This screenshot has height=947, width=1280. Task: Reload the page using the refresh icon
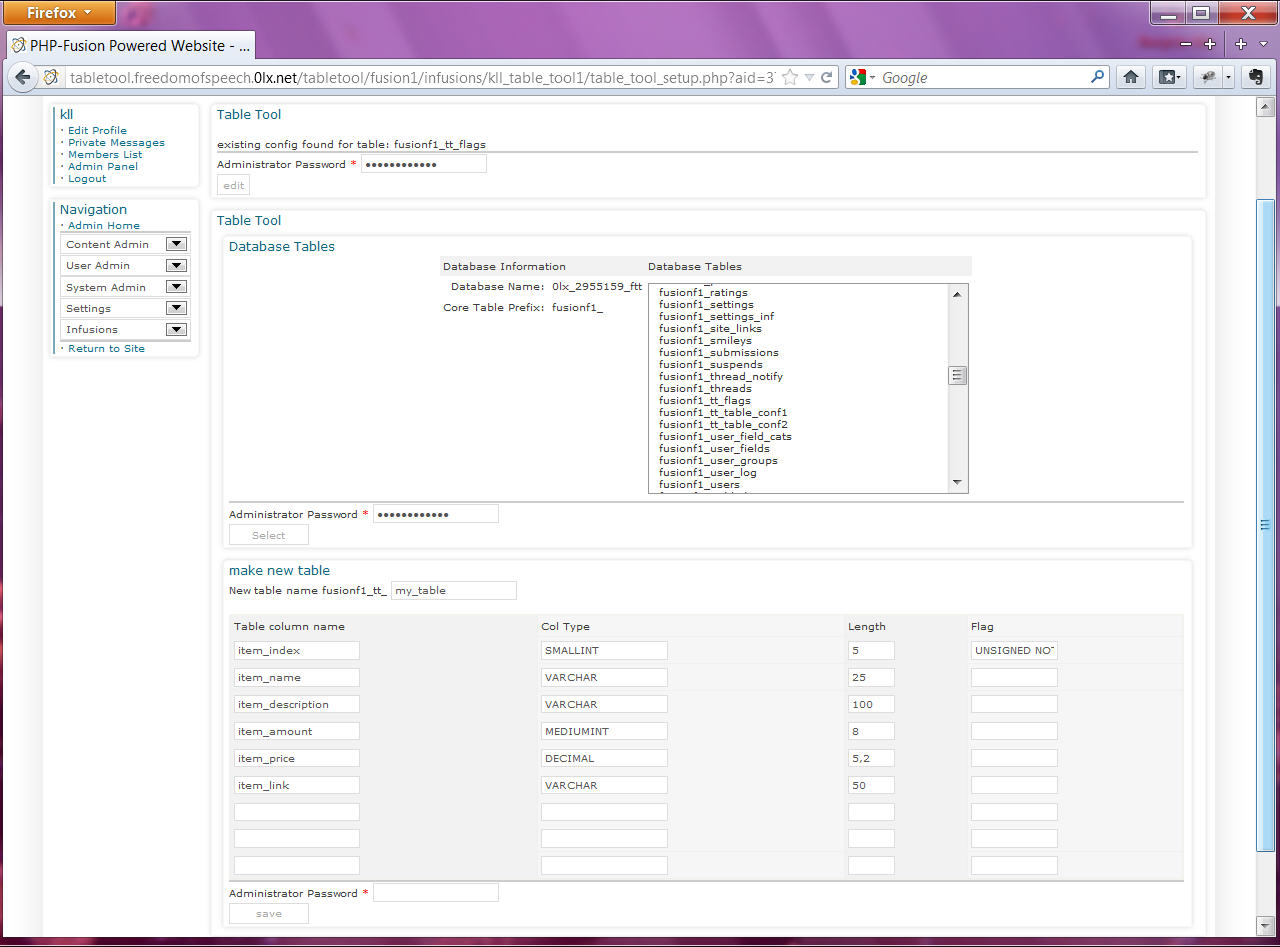(x=827, y=77)
